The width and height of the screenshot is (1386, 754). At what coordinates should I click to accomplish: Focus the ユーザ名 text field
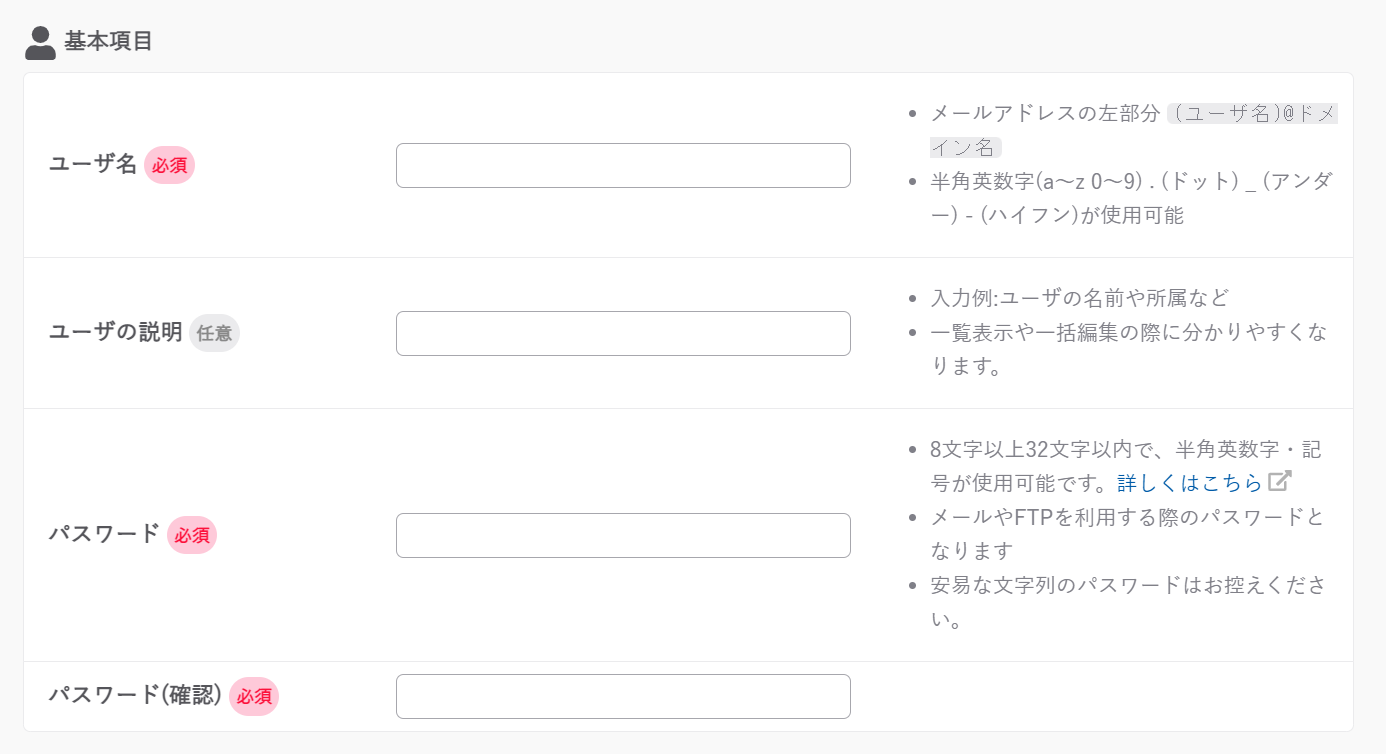(x=623, y=165)
